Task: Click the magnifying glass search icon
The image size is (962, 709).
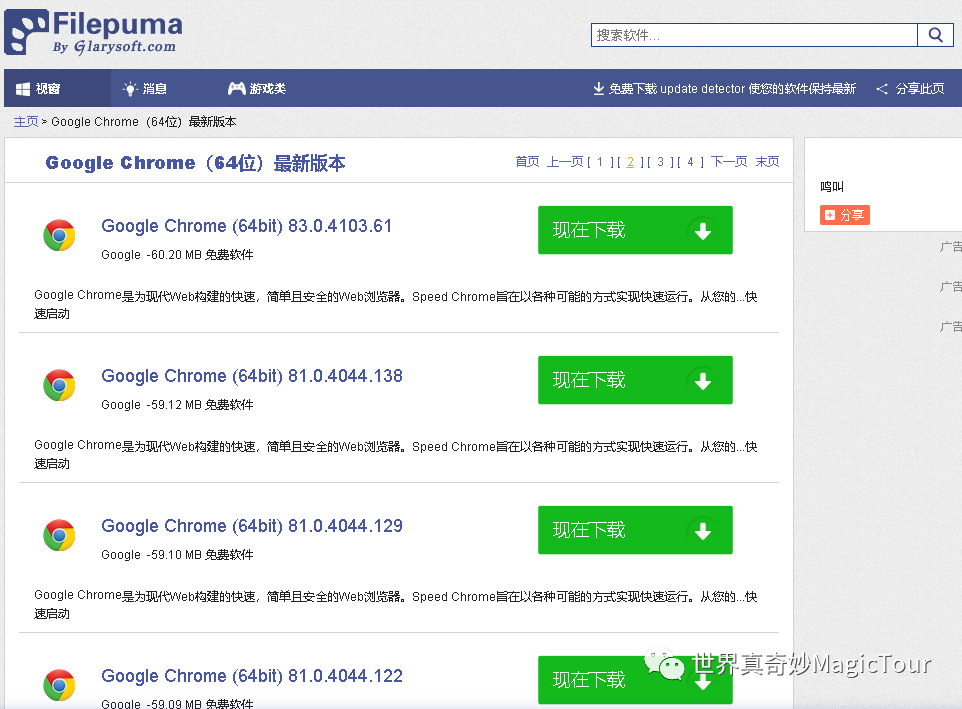Action: pyautogui.click(x=936, y=34)
